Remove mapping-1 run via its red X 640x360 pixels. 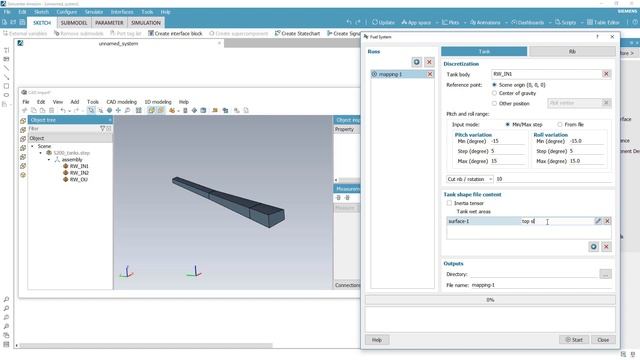[430, 74]
